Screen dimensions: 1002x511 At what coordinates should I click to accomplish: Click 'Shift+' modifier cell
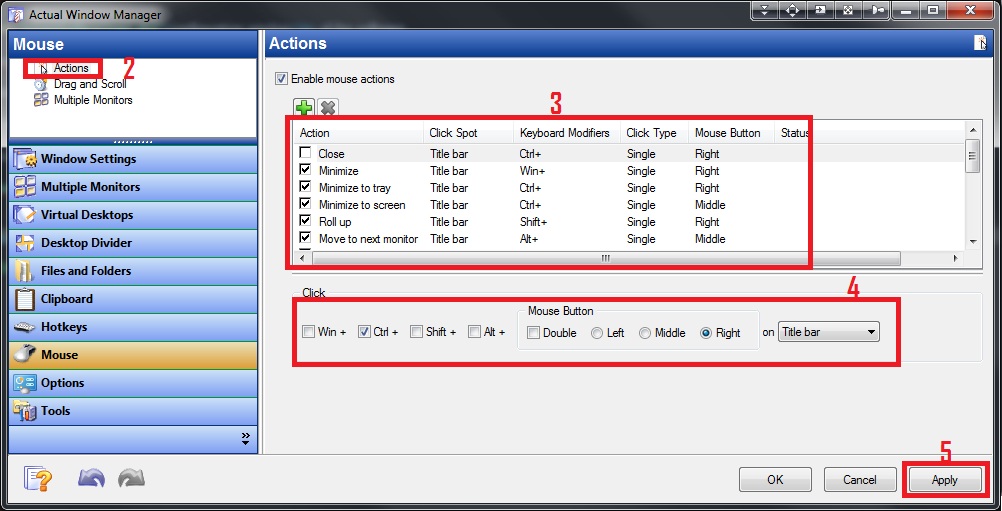pos(534,222)
